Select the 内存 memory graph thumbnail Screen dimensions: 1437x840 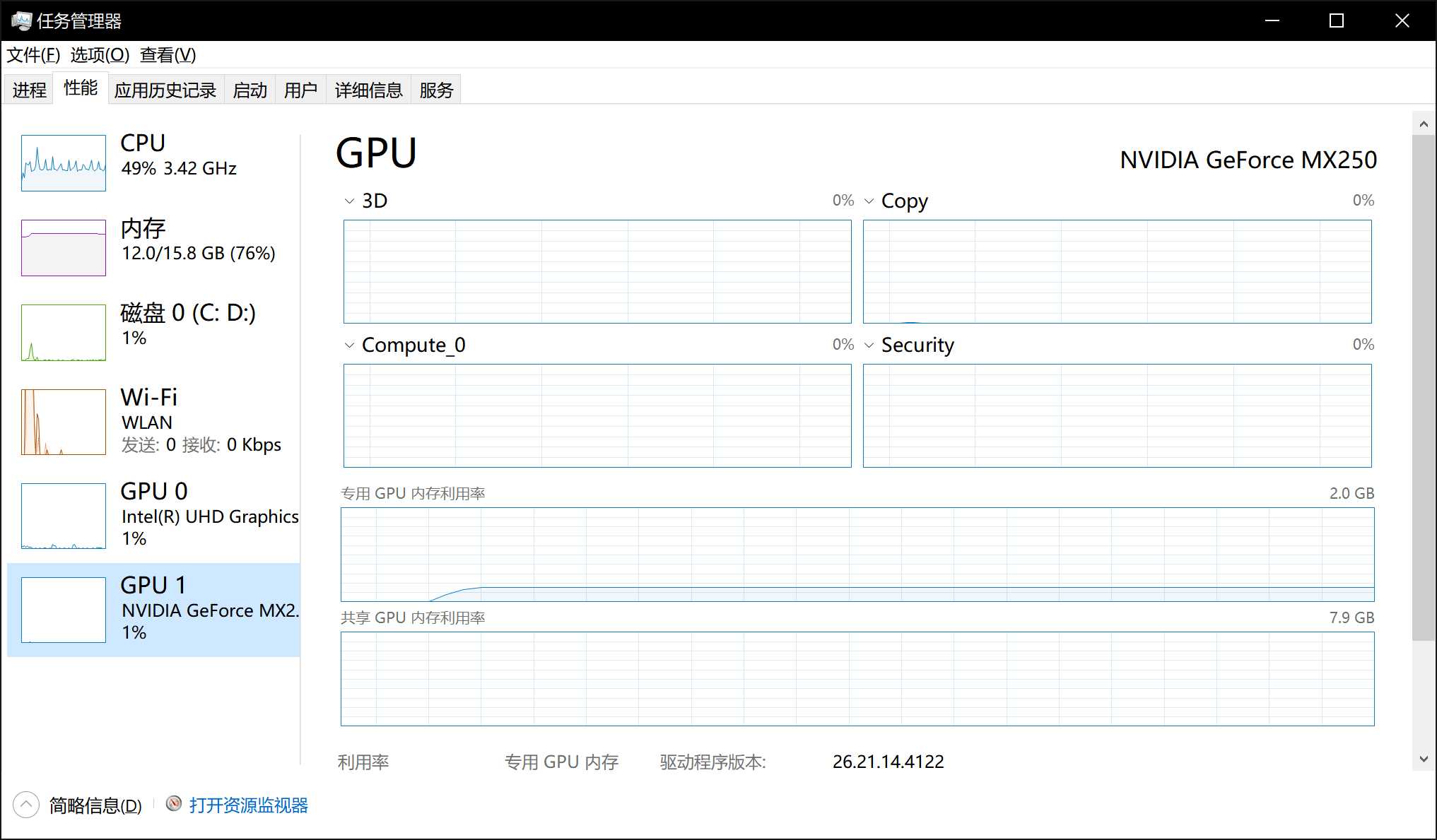click(64, 248)
